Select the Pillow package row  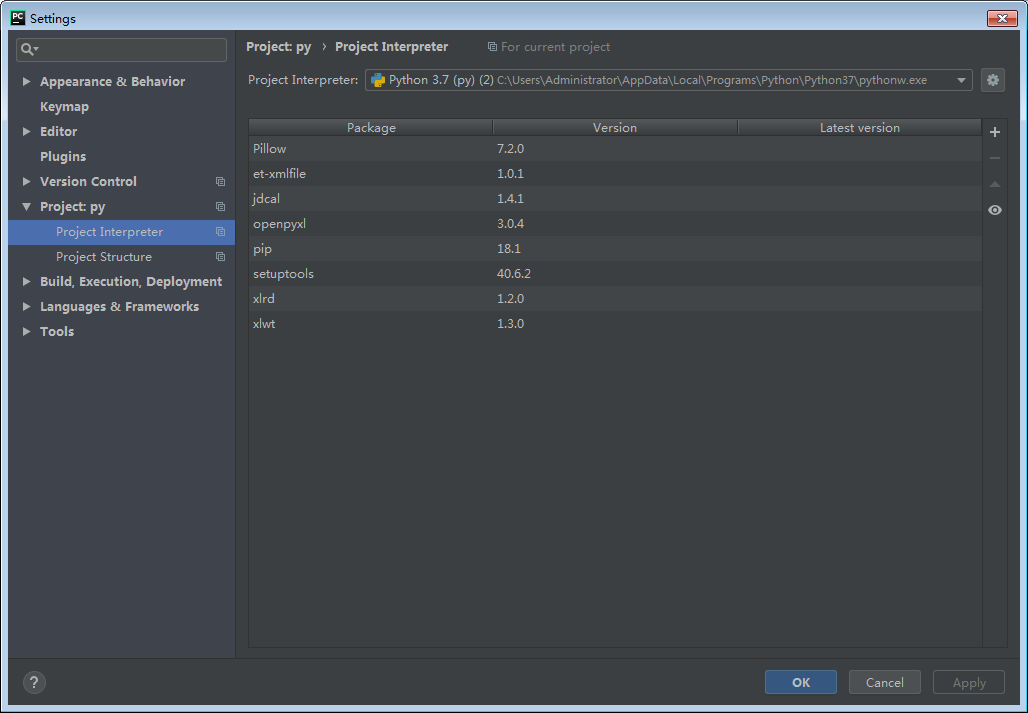point(615,149)
